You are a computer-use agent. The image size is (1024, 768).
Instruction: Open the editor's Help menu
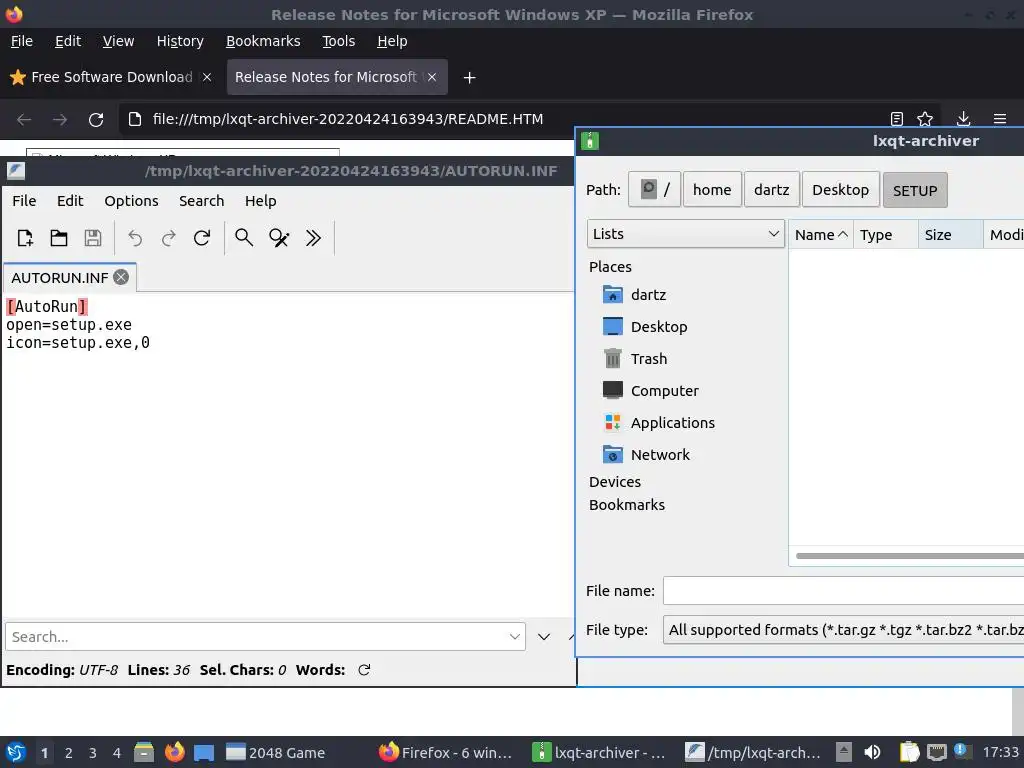(261, 200)
